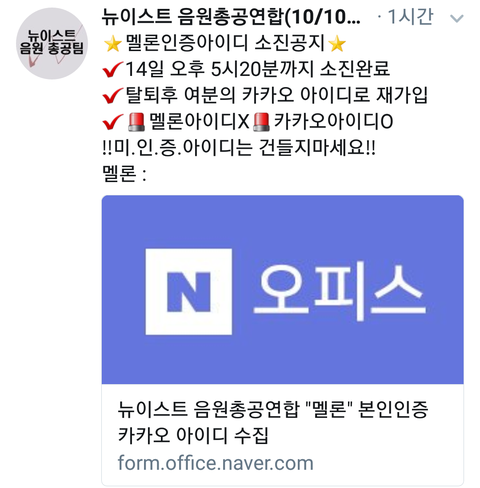480x488 pixels.
Task: Open the 뉴이스트 음원총공연합 account name
Action: pos(231,17)
